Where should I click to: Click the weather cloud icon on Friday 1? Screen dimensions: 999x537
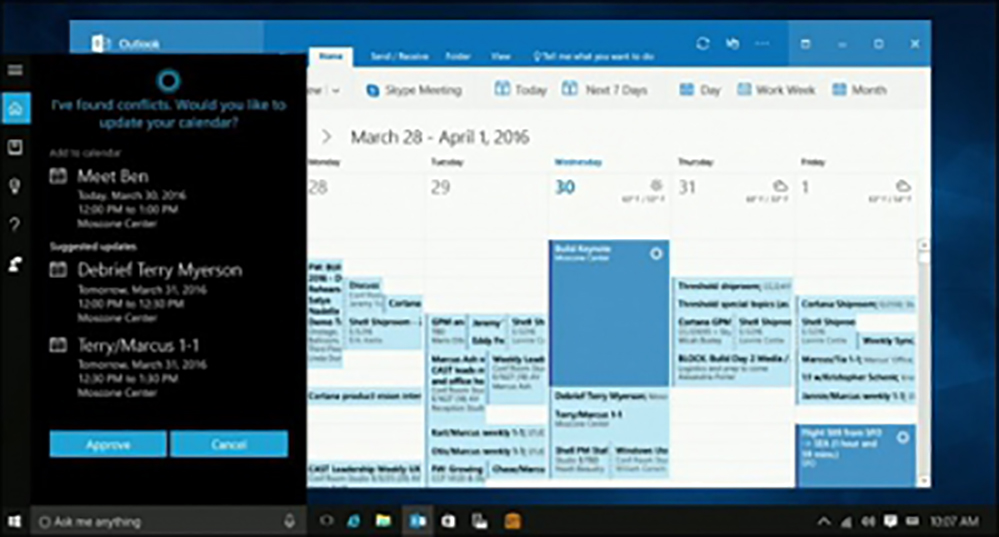pyautogui.click(x=903, y=186)
